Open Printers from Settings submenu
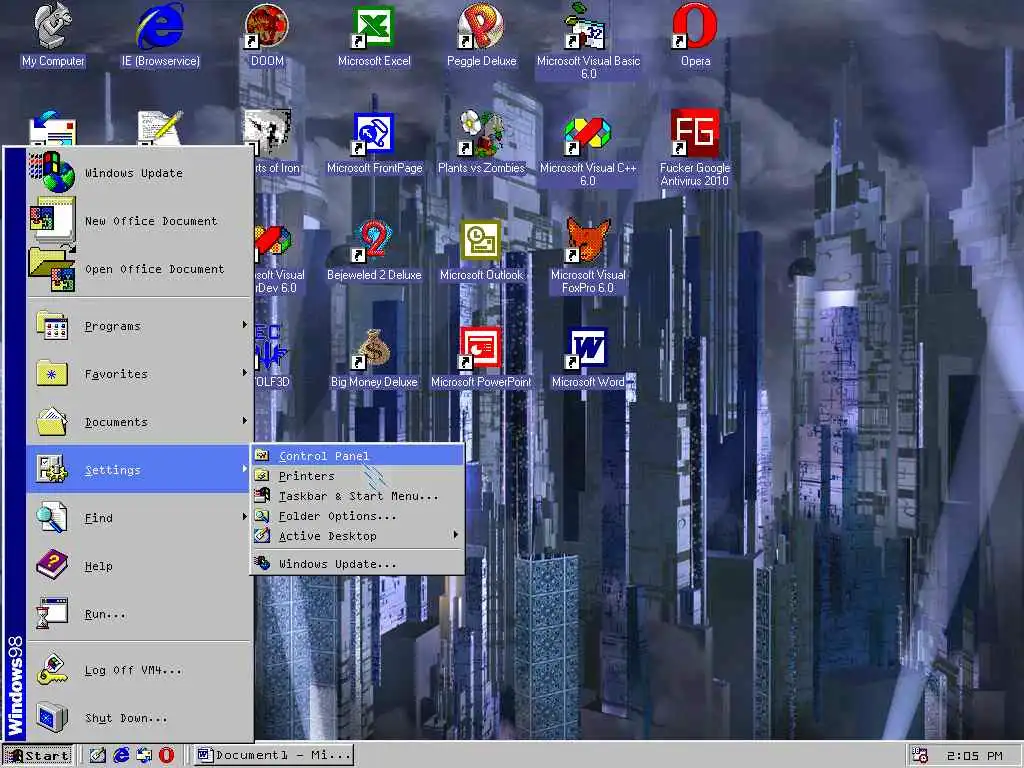This screenshot has height=768, width=1024. point(357,476)
